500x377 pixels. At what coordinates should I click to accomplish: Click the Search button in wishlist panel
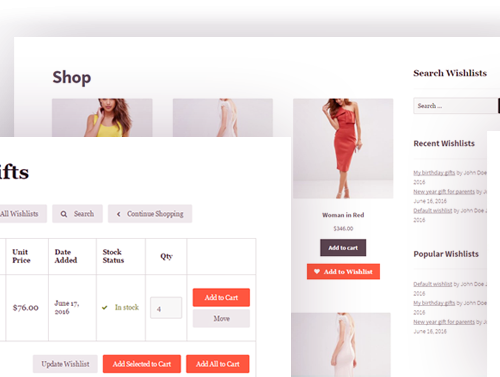click(x=77, y=214)
